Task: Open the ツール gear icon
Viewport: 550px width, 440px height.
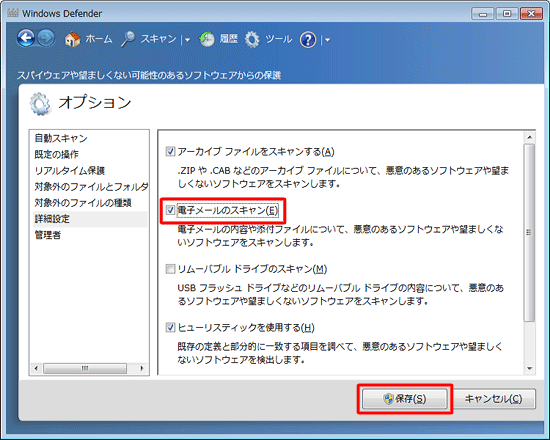Action: pos(252,39)
